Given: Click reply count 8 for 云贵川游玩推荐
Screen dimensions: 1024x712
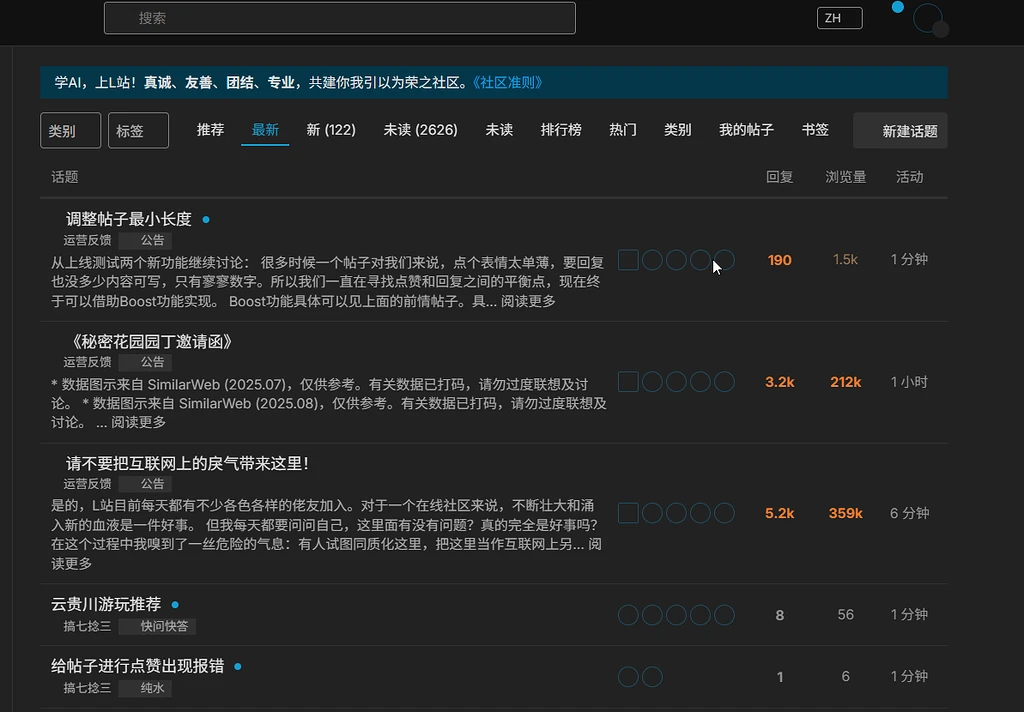Looking at the screenshot, I should [780, 615].
